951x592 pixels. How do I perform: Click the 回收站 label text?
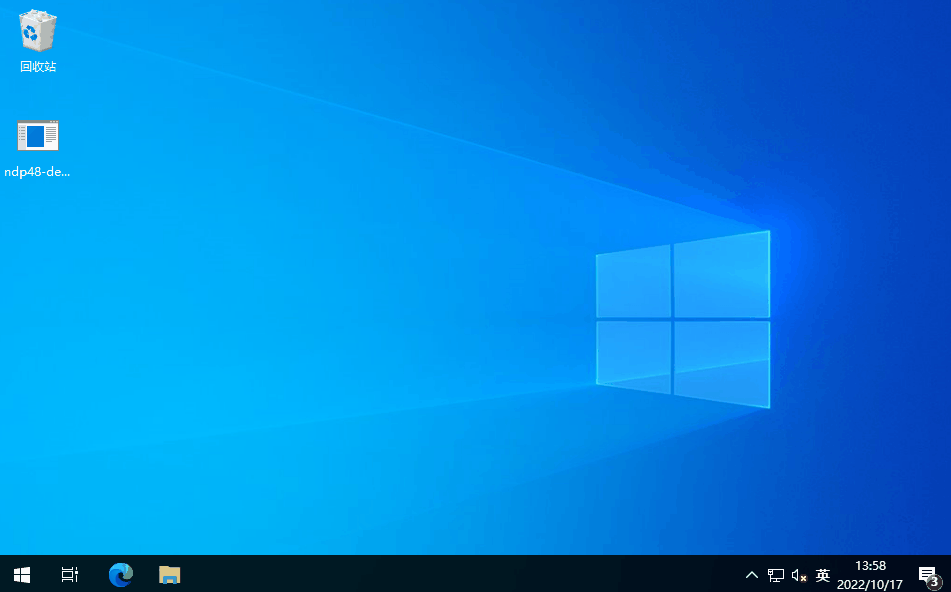tap(38, 67)
